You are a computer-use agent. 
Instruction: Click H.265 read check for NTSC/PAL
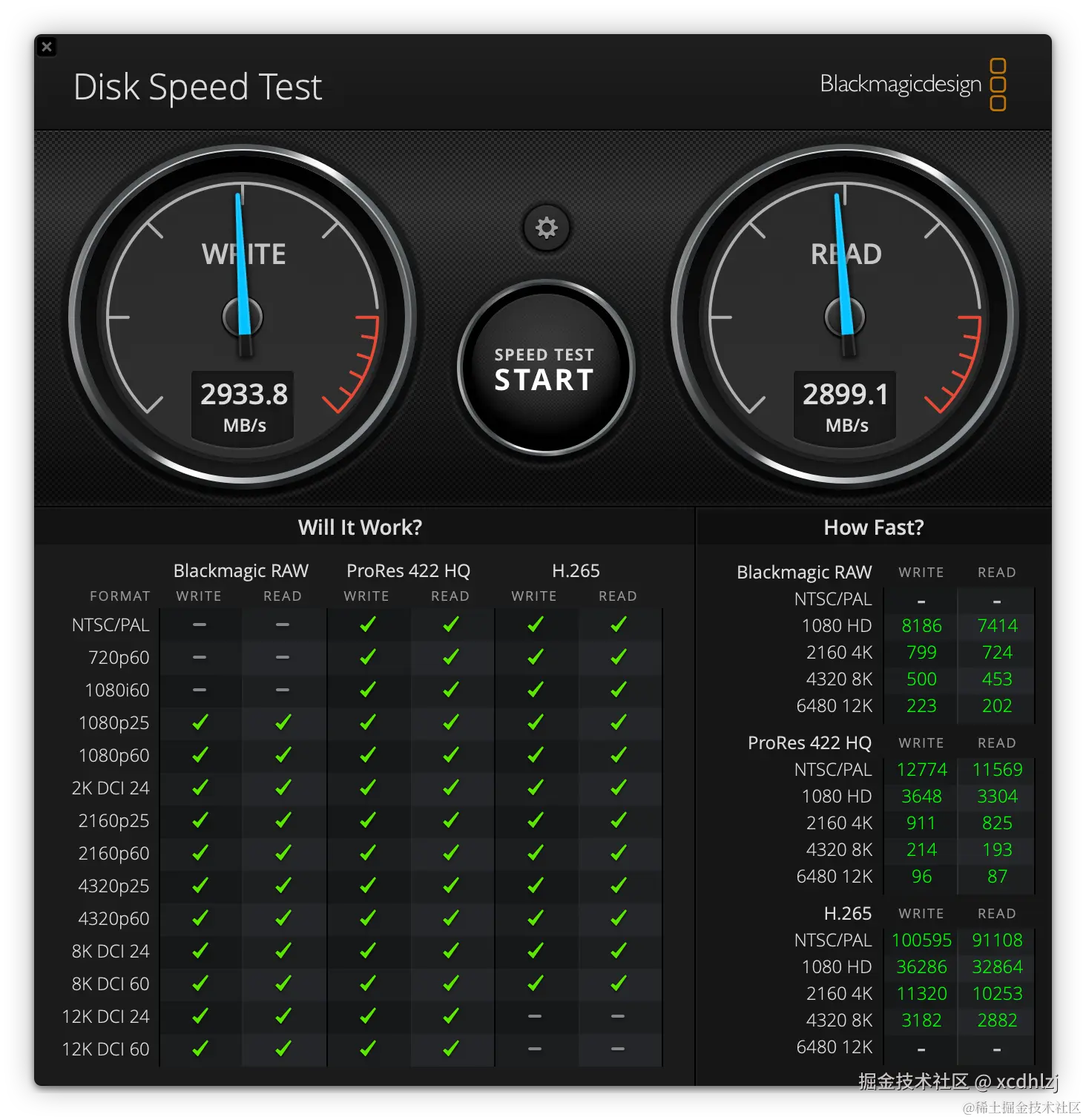(618, 625)
